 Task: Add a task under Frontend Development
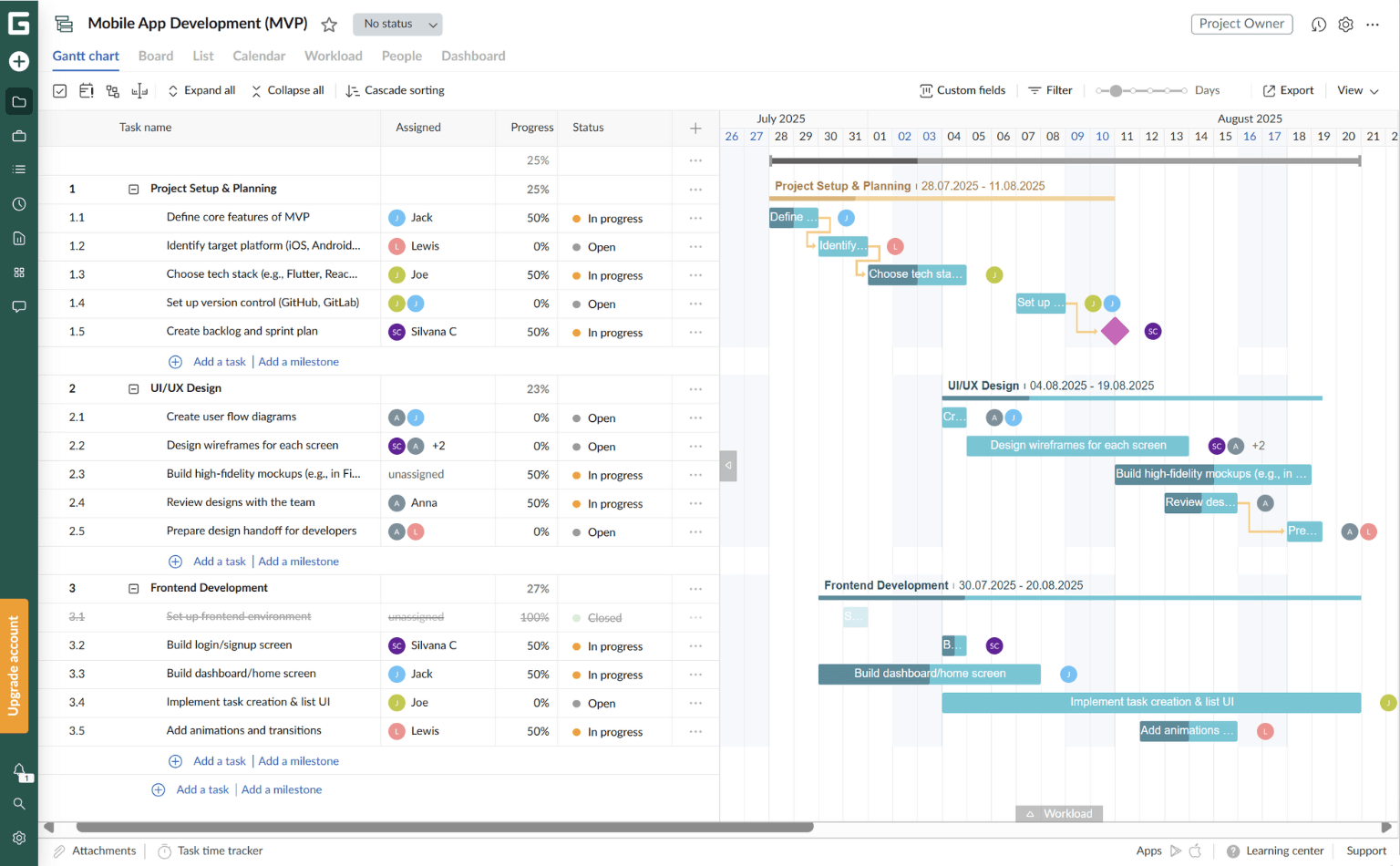[219, 760]
